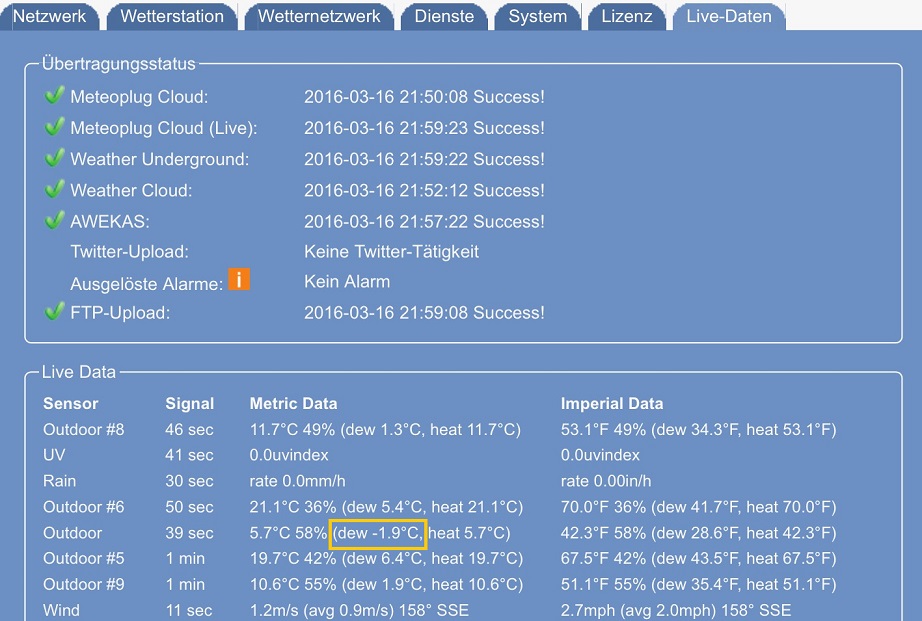This screenshot has width=922, height=621.
Task: Click the Wind sensor row label
Action: coord(61,610)
